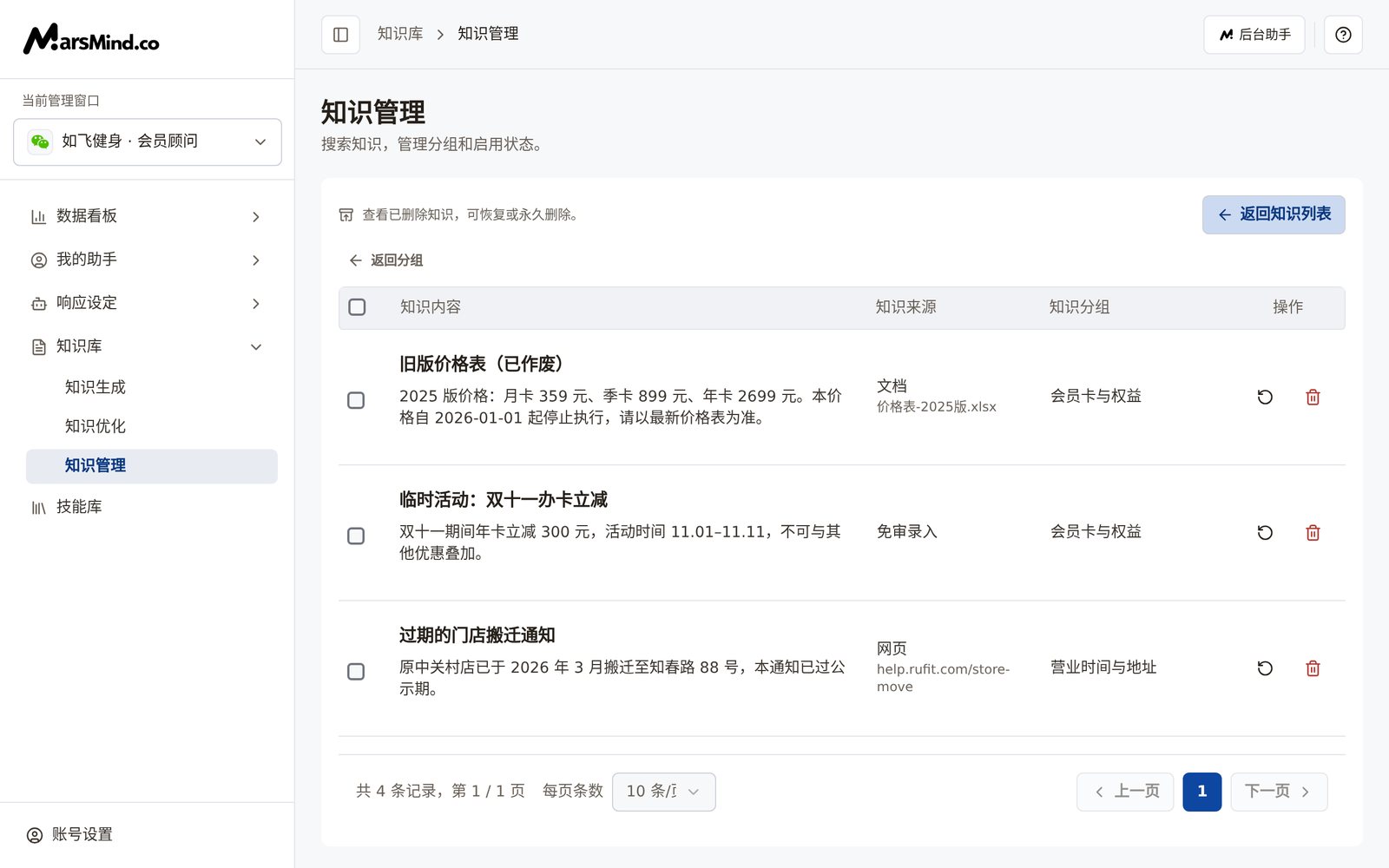Click the 上一页 pagination button
The height and width of the screenshot is (868, 1389).
pyautogui.click(x=1125, y=792)
